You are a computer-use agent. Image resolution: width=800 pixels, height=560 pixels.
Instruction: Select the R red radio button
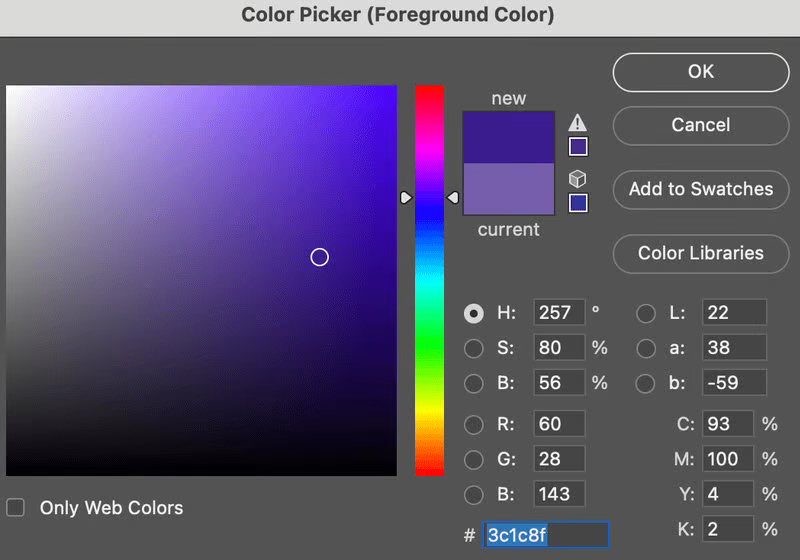474,424
